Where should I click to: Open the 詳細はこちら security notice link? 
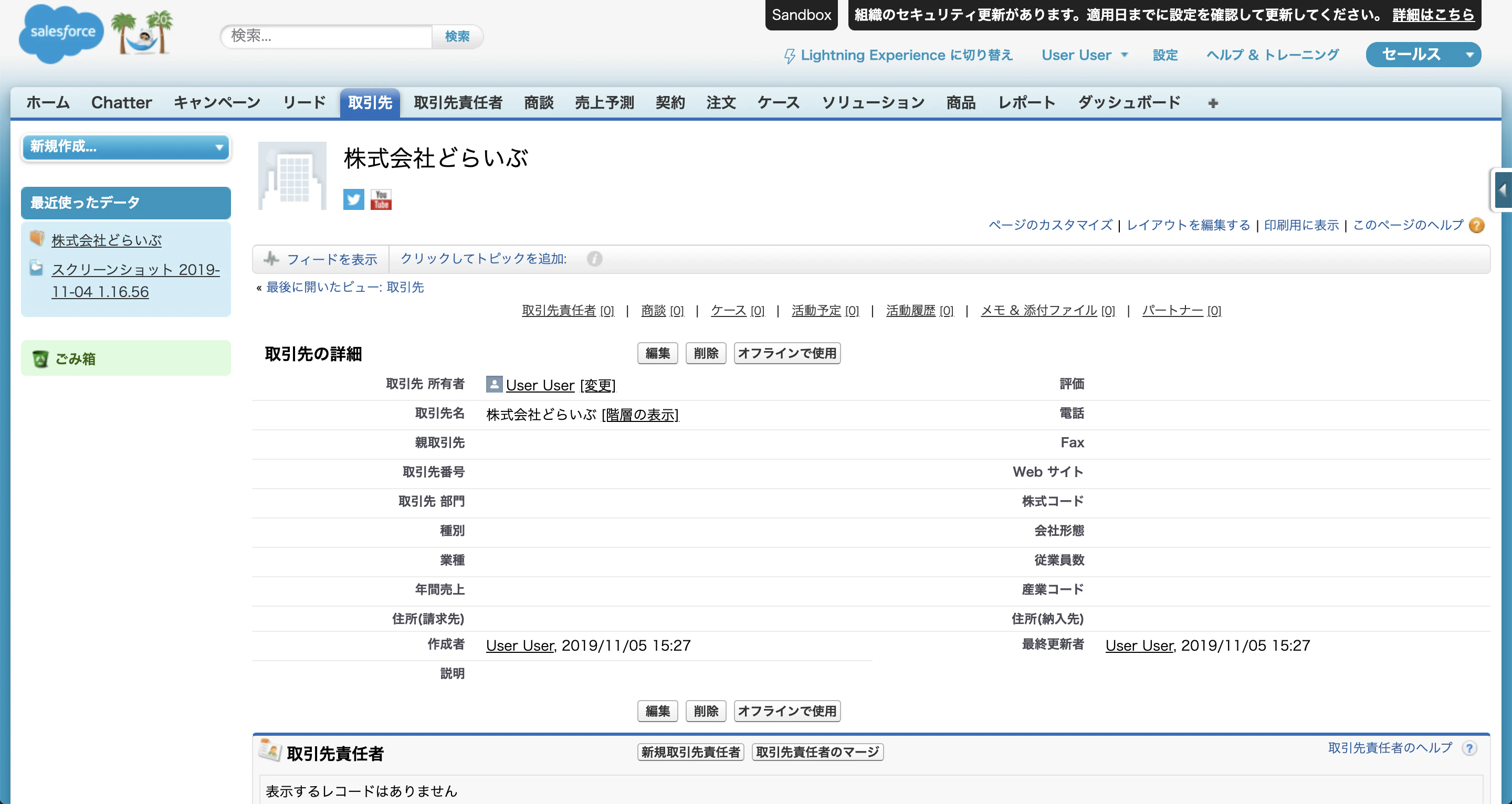[x=1433, y=15]
